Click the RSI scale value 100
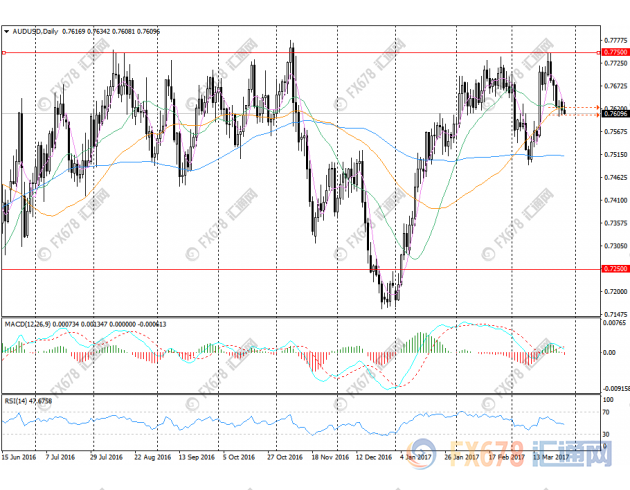 point(608,398)
